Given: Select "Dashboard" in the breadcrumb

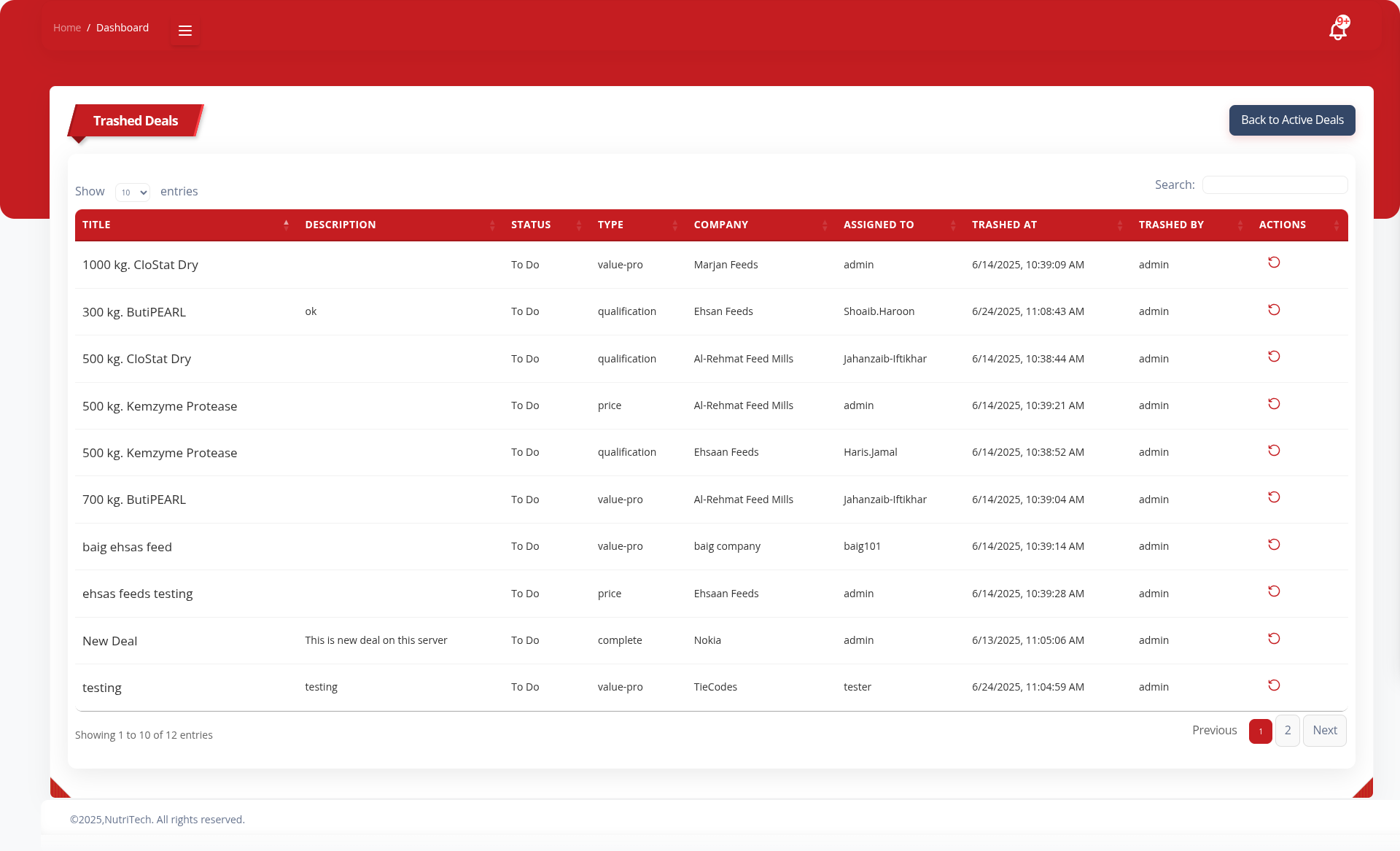Looking at the screenshot, I should tap(122, 27).
